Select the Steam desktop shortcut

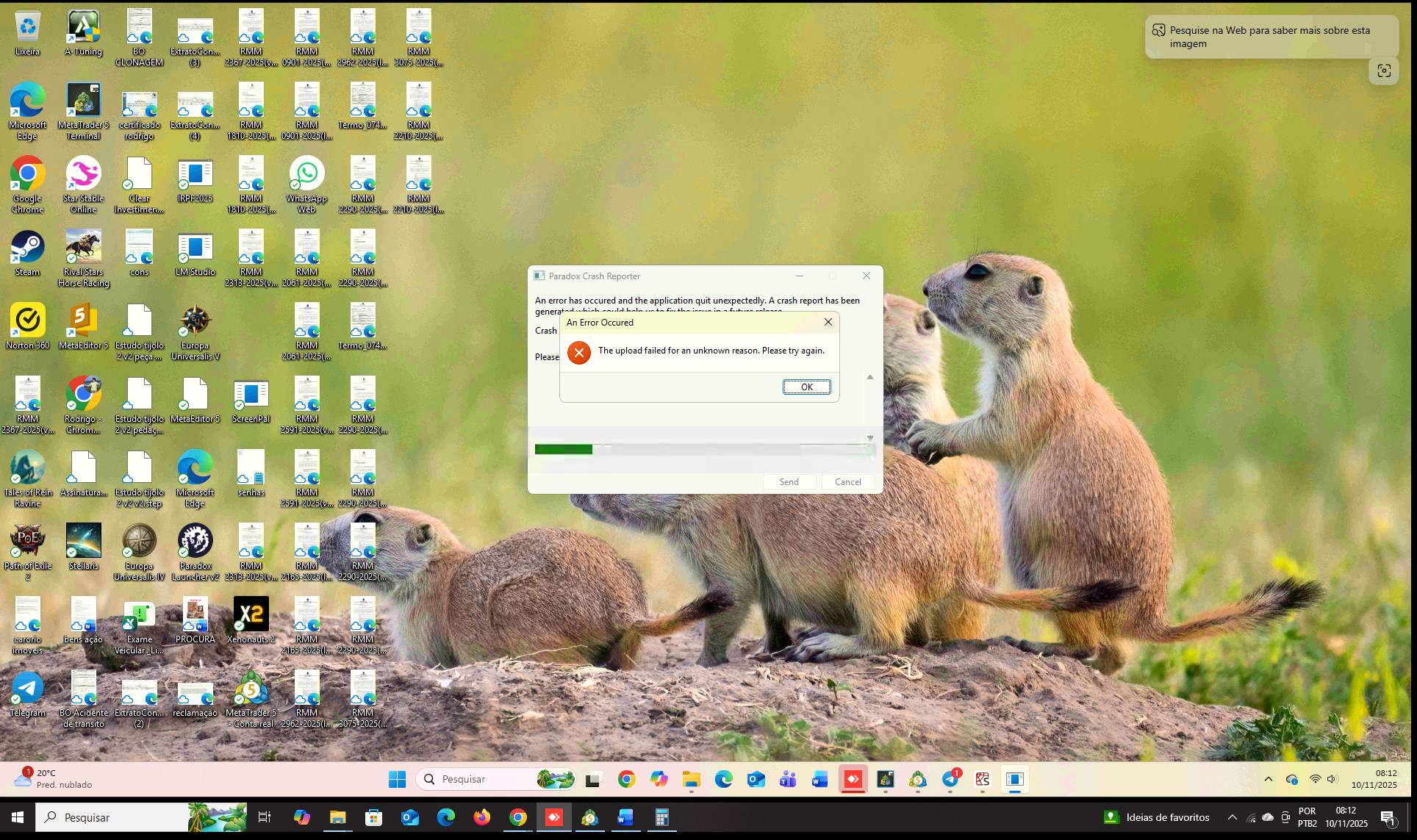click(x=27, y=254)
